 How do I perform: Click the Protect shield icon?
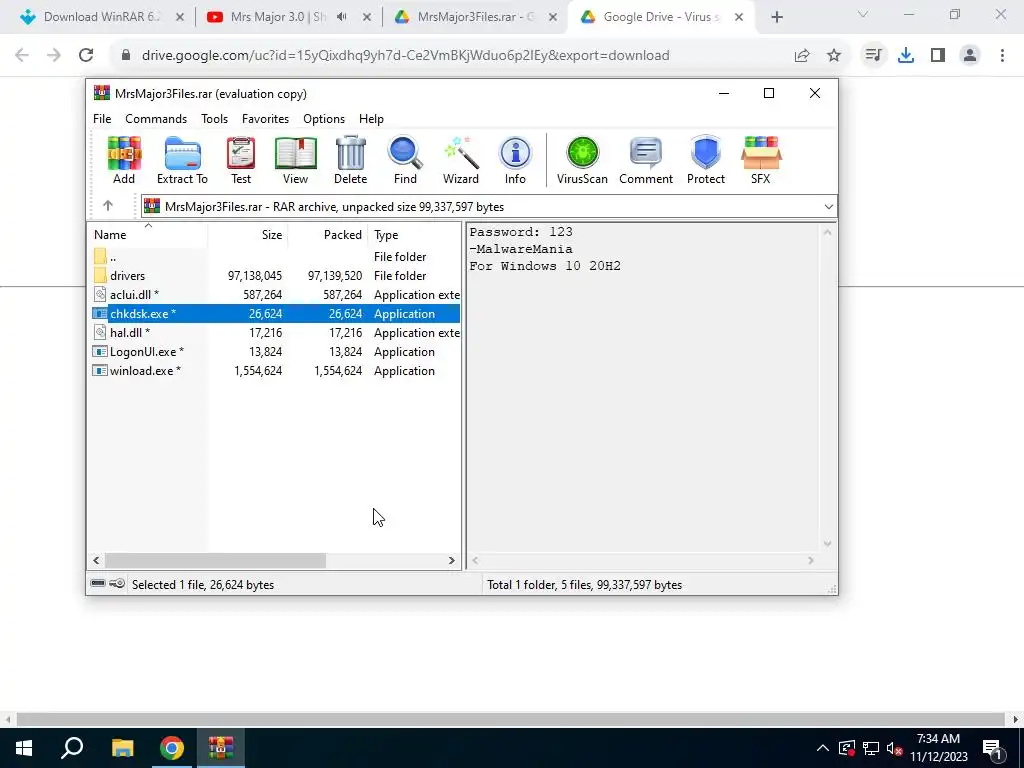(706, 161)
